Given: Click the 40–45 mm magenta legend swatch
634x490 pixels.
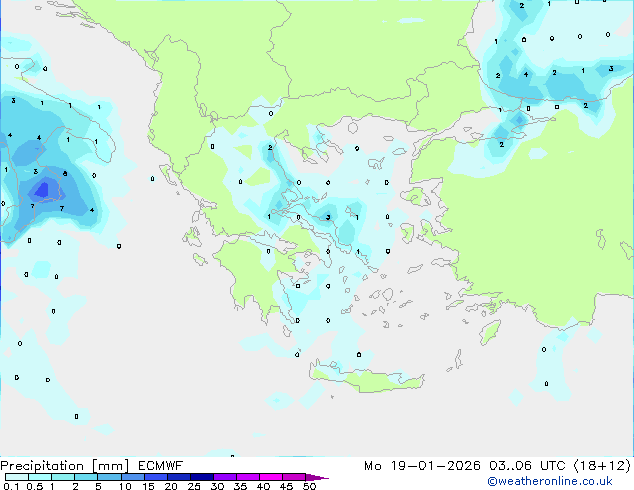Looking at the screenshot, I should pos(271,477).
